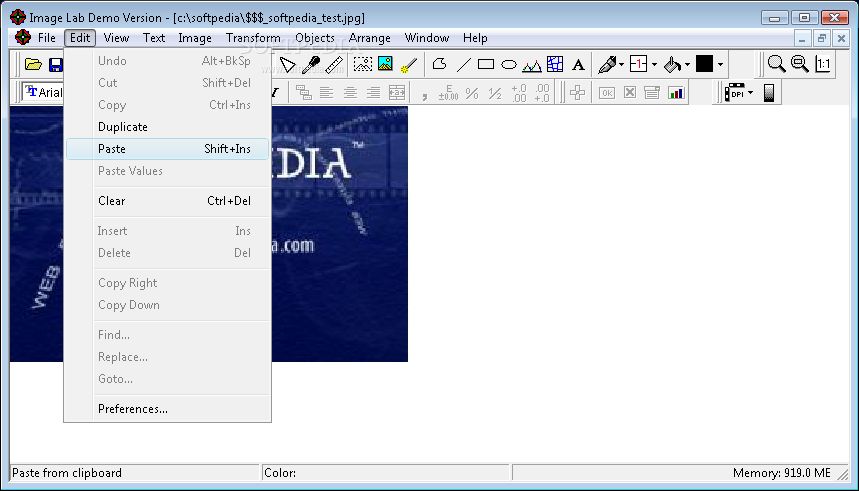Screen dimensions: 859x491
Task: Open the File menu
Action: [47, 38]
